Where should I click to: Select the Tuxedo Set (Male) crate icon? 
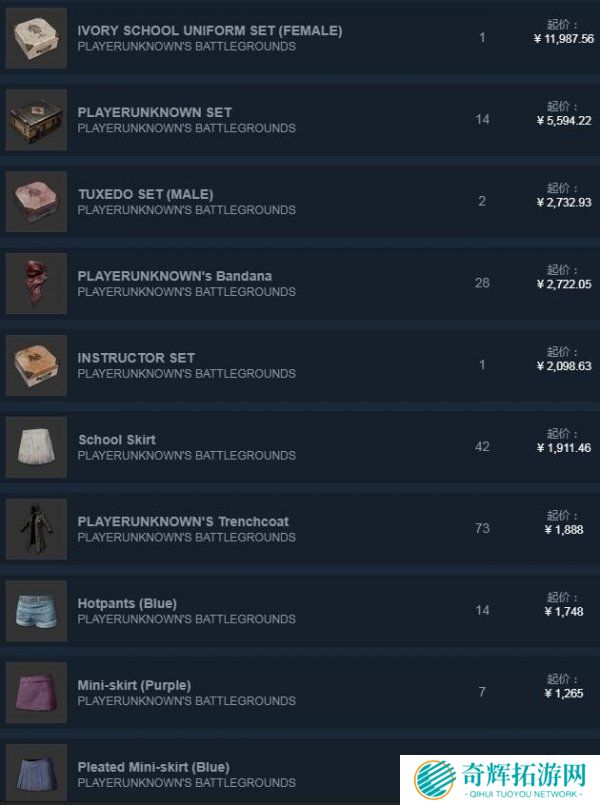[36, 202]
